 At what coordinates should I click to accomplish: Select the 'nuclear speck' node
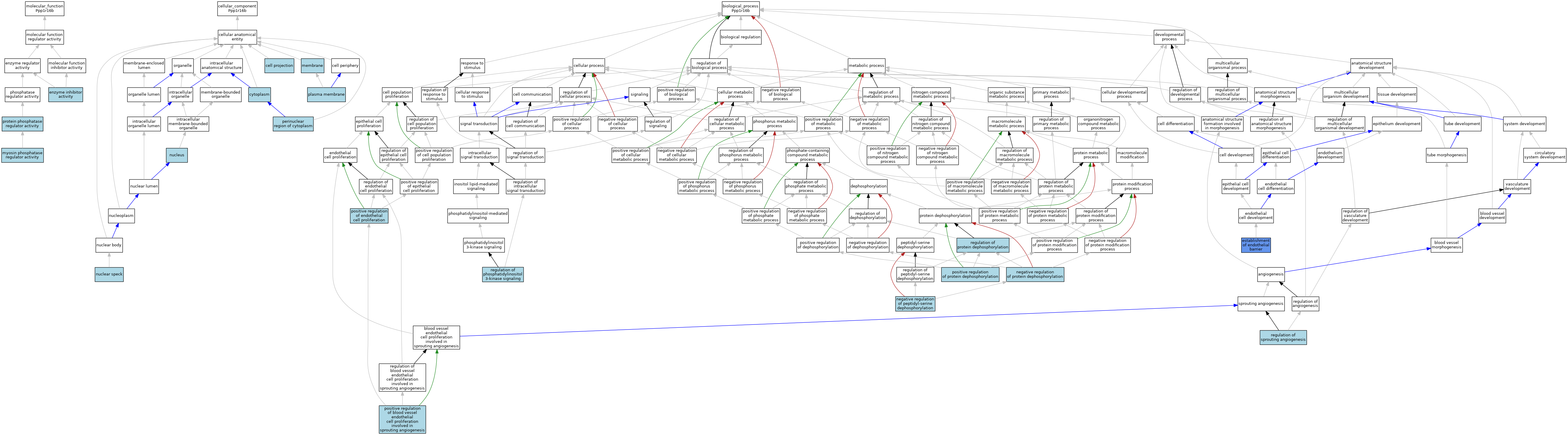click(109, 274)
